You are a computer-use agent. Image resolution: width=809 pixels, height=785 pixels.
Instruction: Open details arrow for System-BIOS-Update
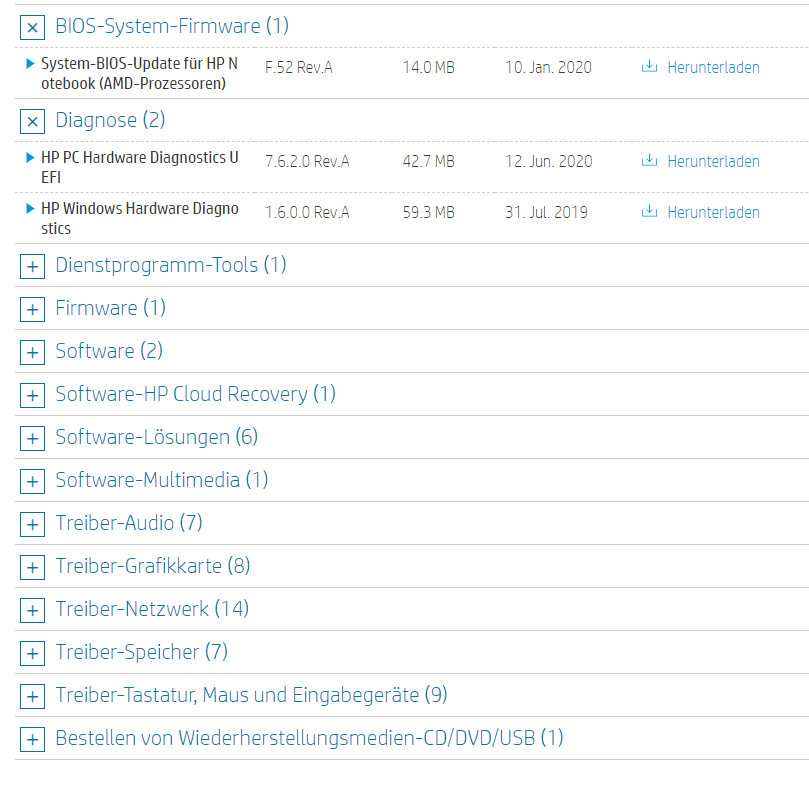point(30,63)
